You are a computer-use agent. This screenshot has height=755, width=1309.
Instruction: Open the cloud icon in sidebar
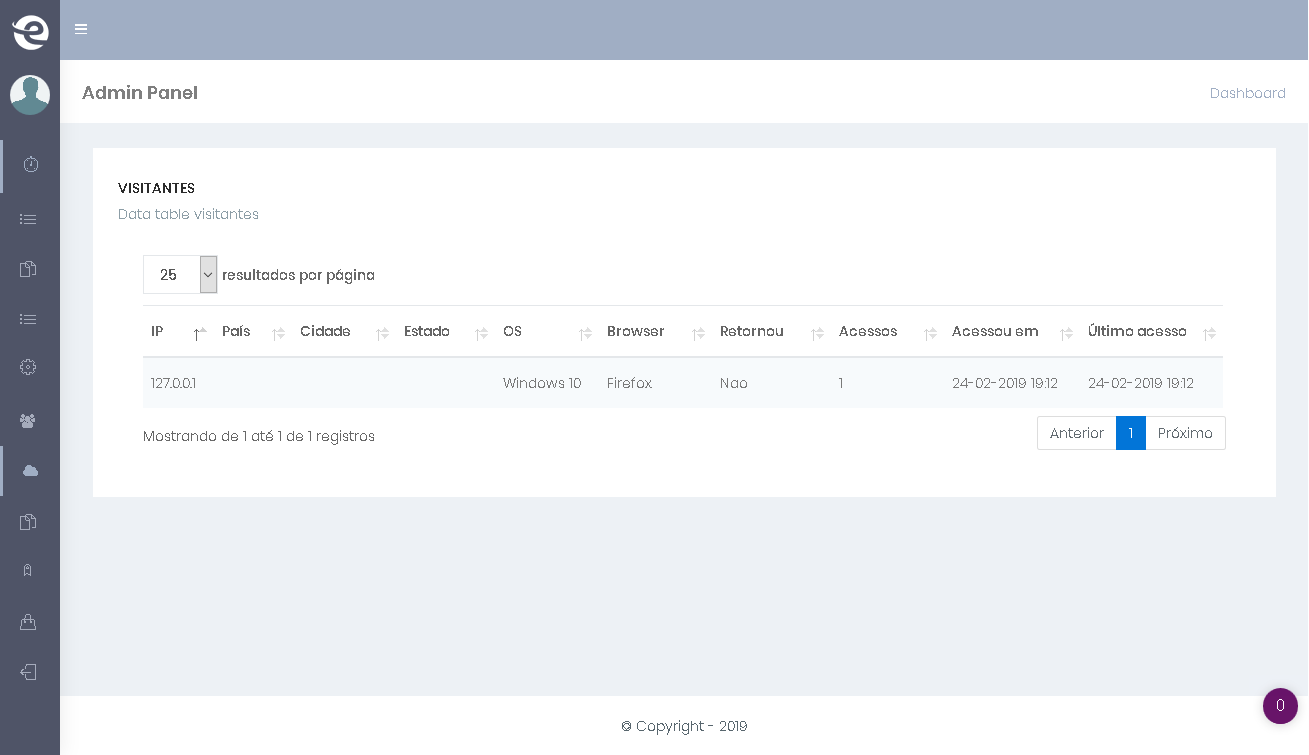(x=30, y=471)
